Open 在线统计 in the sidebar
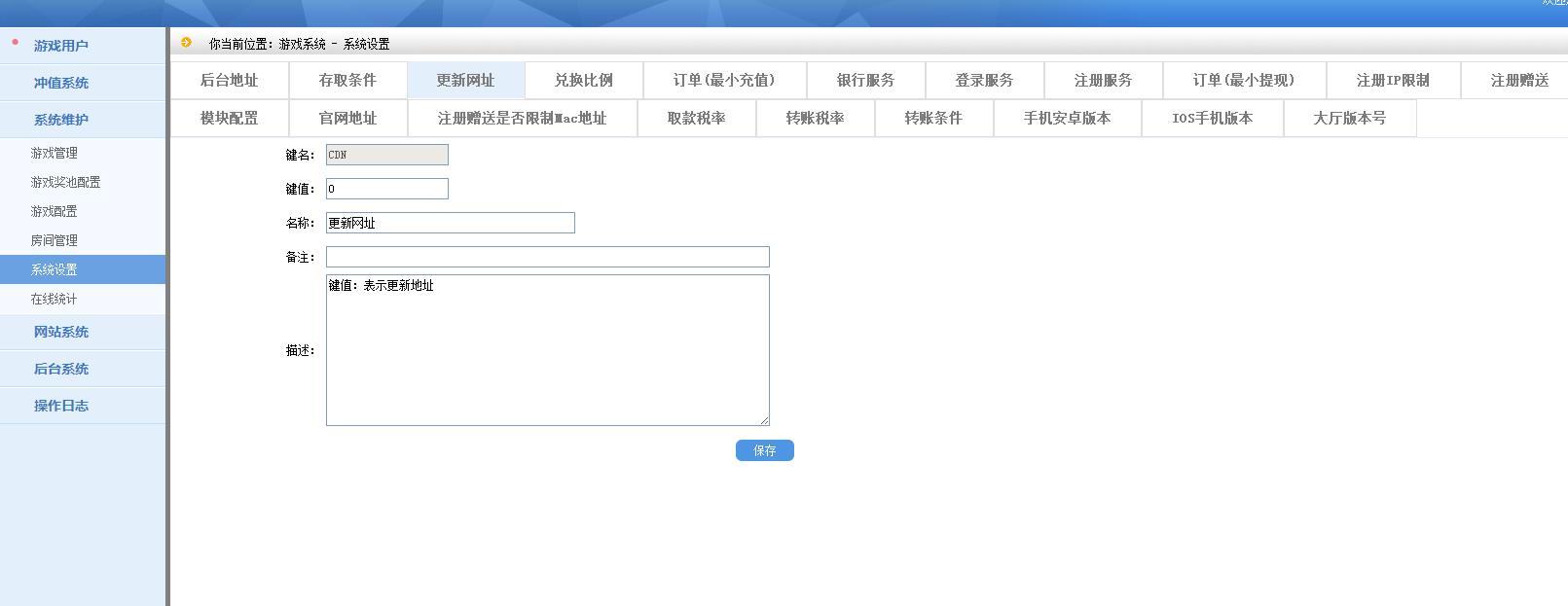Image resolution: width=1568 pixels, height=606 pixels. (55, 299)
